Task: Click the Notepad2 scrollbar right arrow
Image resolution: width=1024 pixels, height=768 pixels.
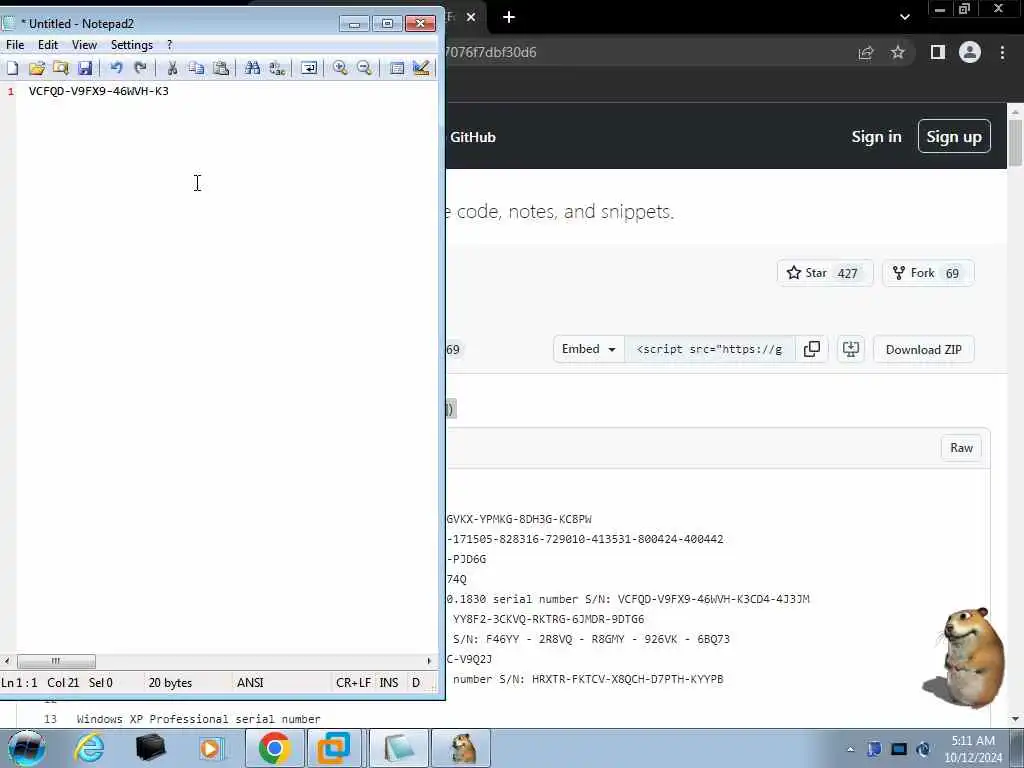Action: click(429, 661)
